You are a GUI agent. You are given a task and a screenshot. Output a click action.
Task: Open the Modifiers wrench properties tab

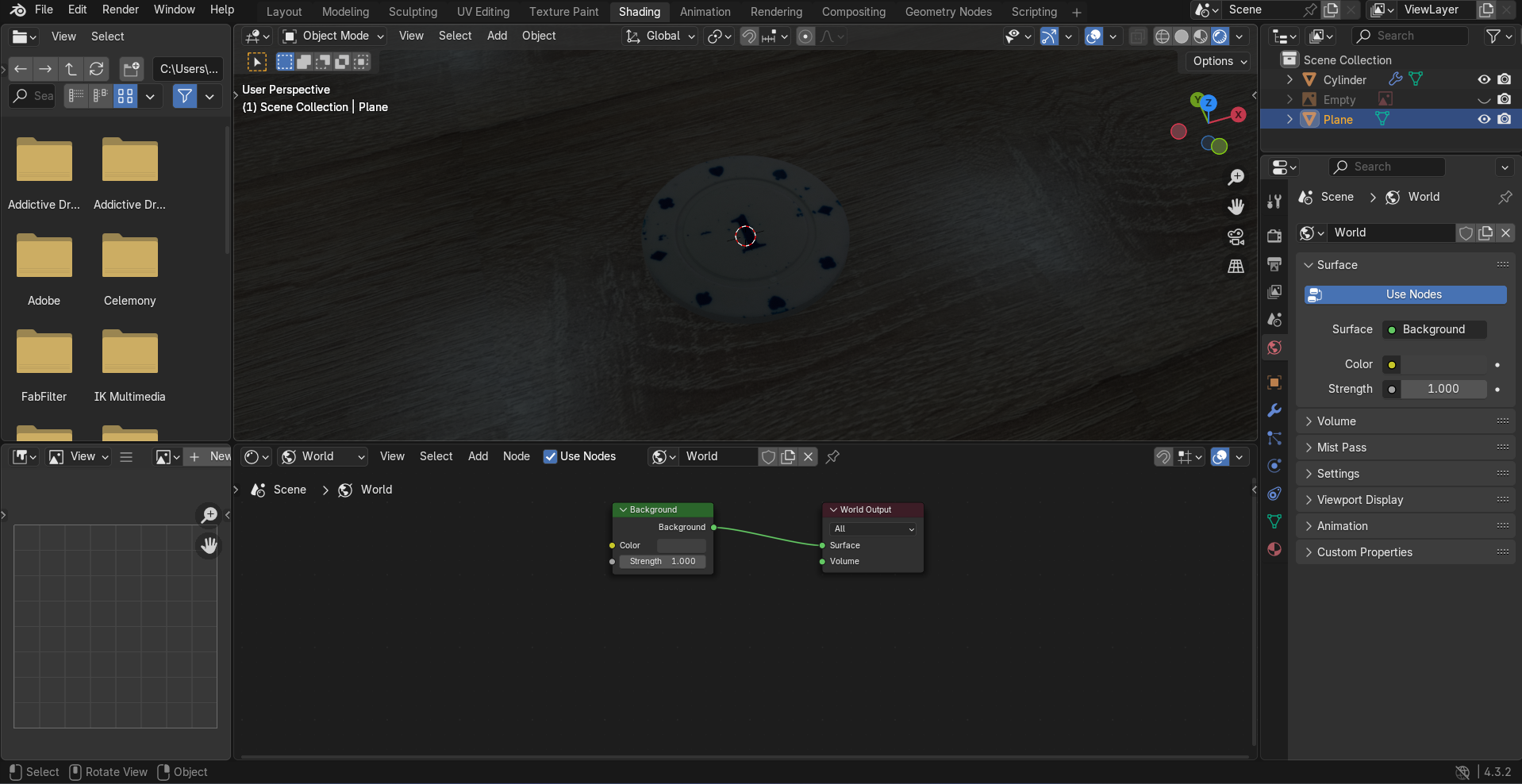pyautogui.click(x=1274, y=410)
